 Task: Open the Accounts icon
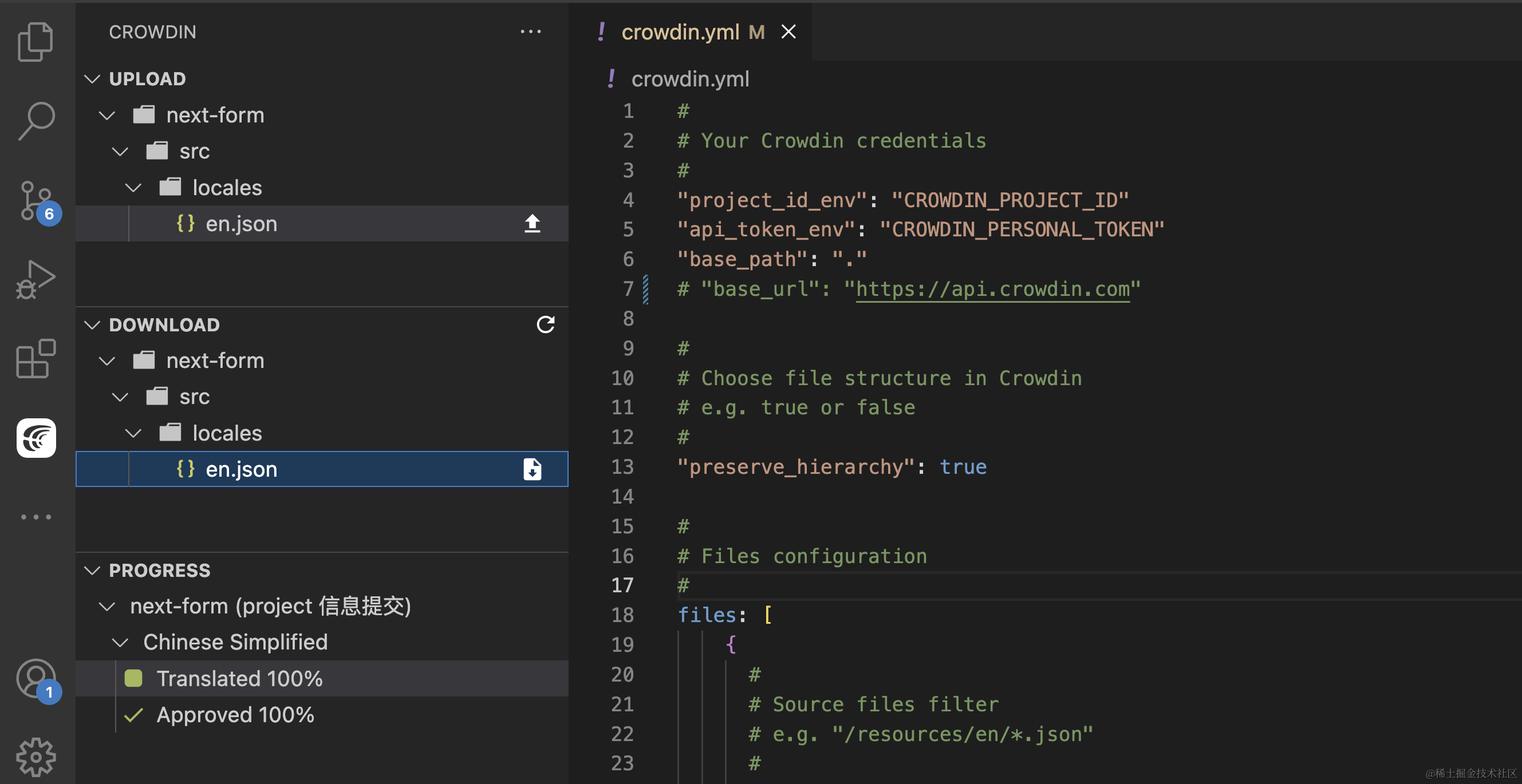coord(36,679)
